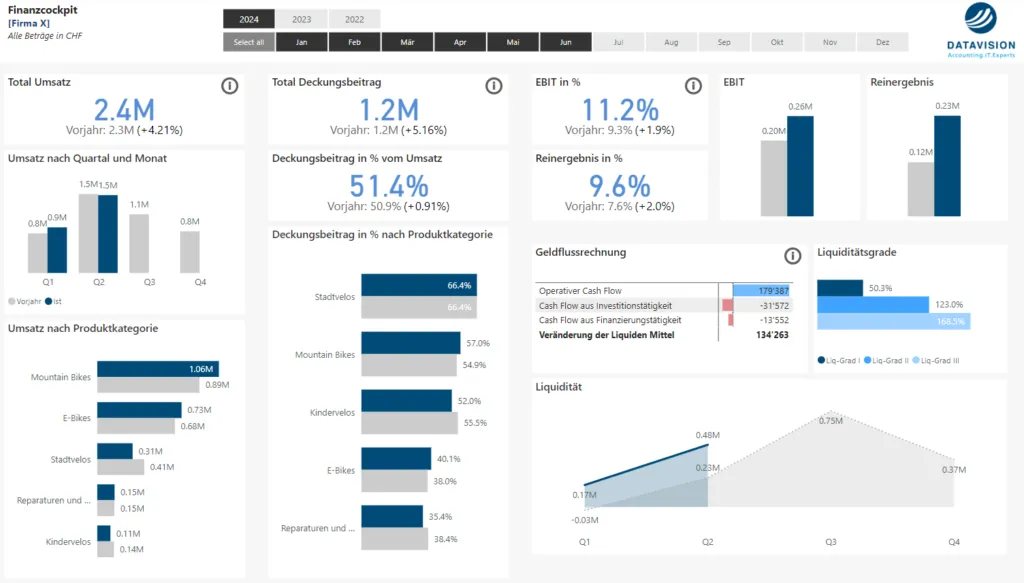Toggle the Mai month slicer

[x=513, y=42]
